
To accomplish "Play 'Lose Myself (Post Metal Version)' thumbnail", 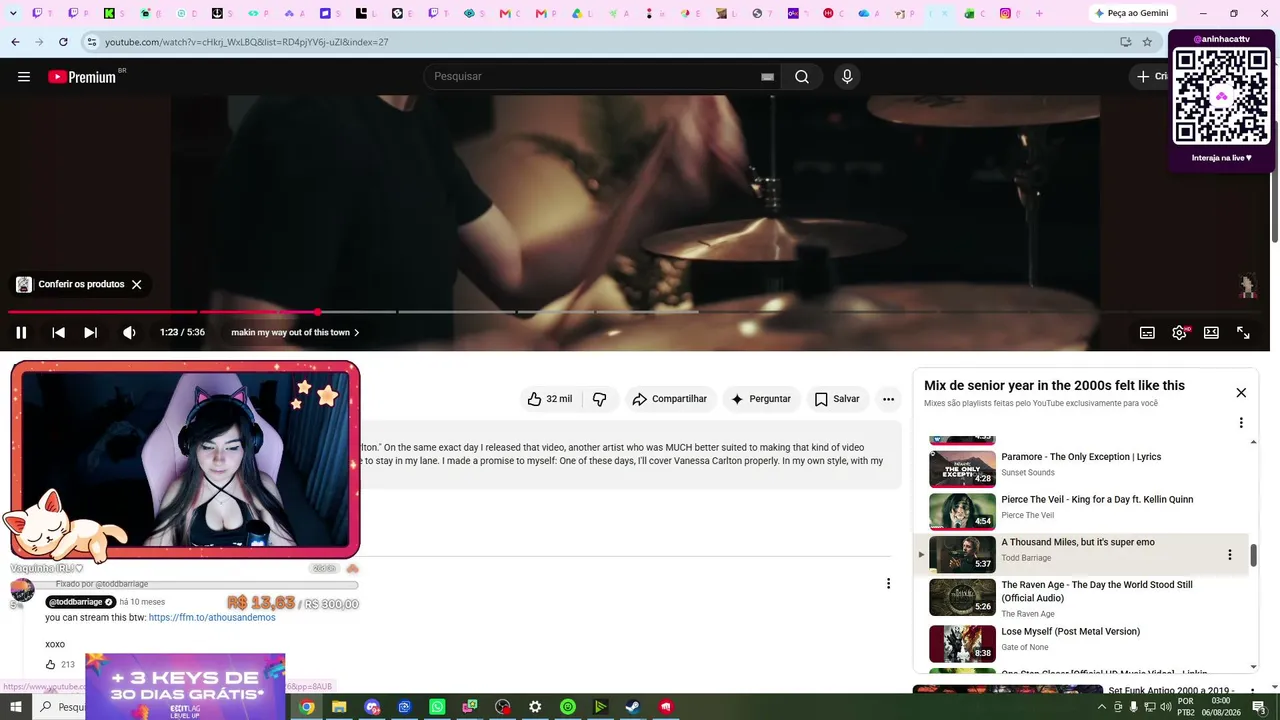I will coord(962,644).
